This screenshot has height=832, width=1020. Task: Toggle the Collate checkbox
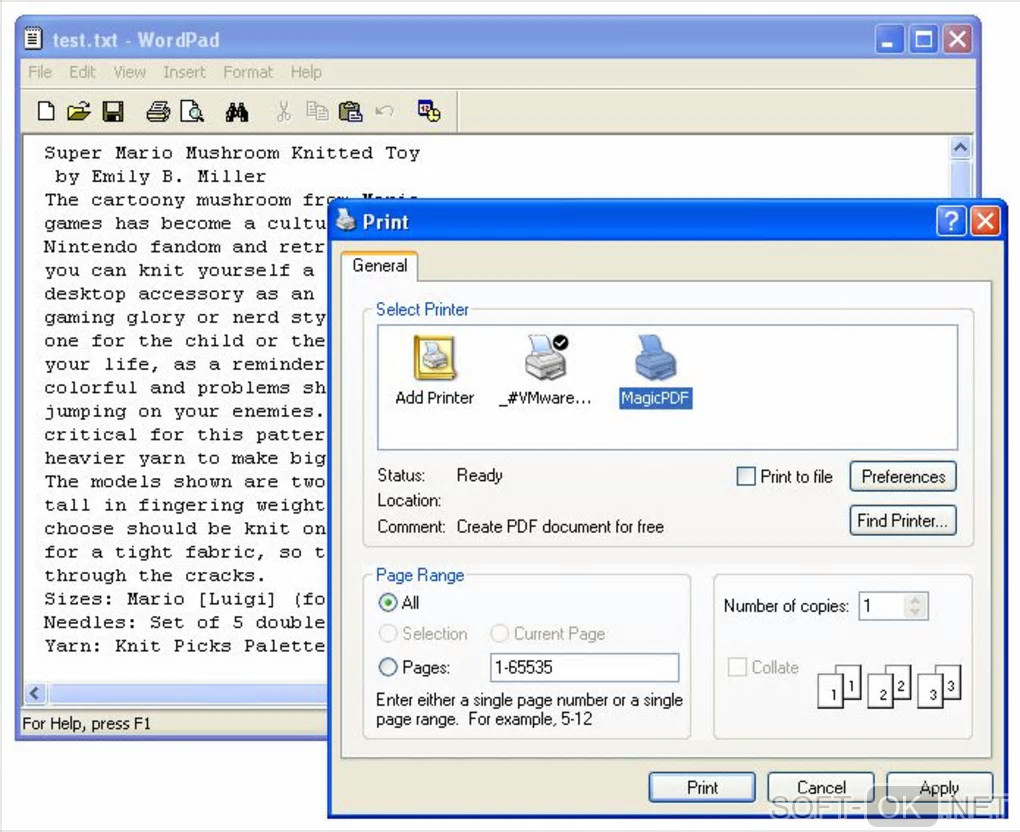tap(736, 667)
